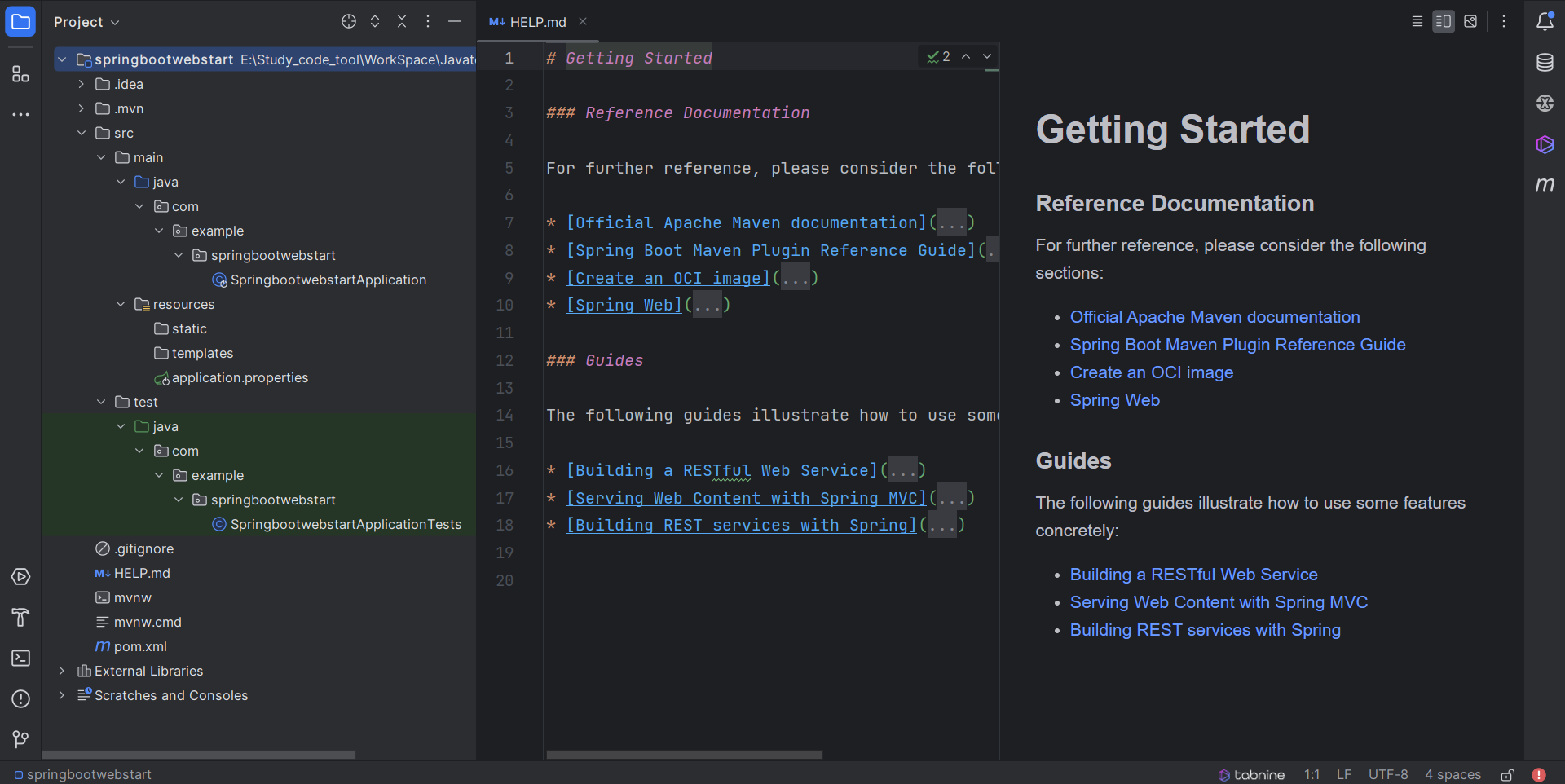Expand the .mvn folder
The height and width of the screenshot is (784, 1565).
click(x=82, y=108)
